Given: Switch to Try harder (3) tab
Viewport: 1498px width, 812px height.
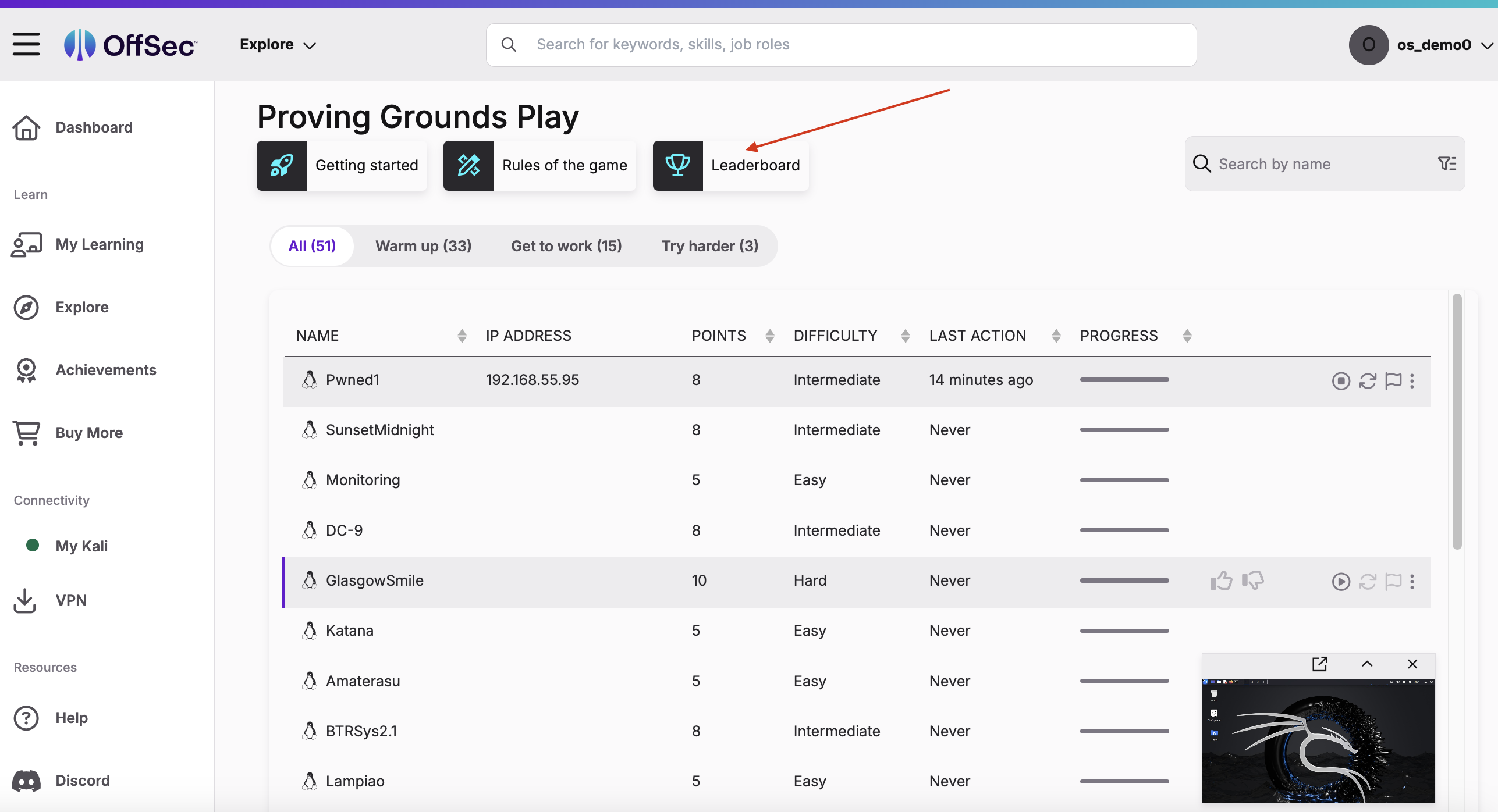Looking at the screenshot, I should 709,246.
